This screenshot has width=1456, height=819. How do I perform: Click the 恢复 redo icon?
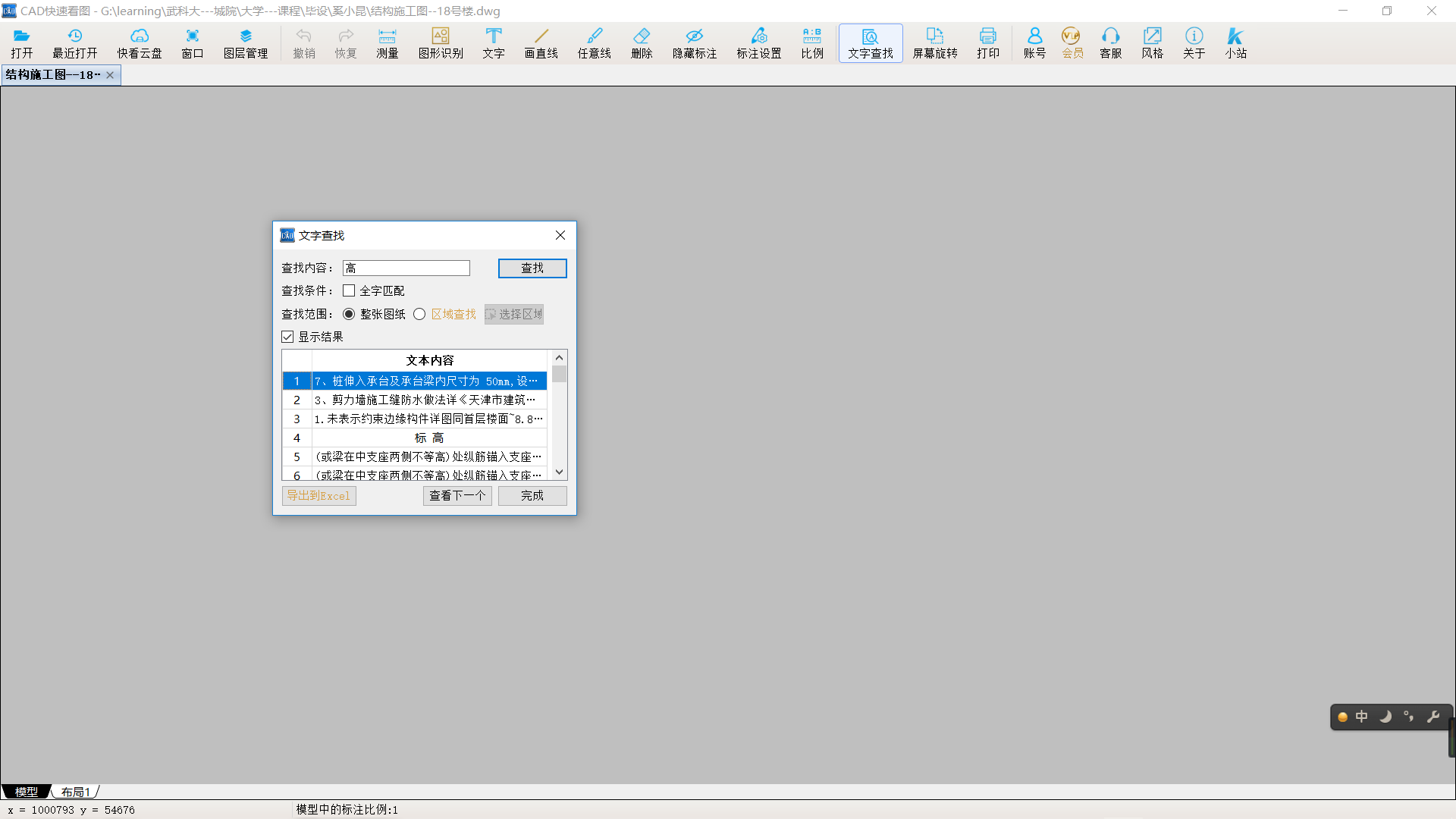[346, 43]
